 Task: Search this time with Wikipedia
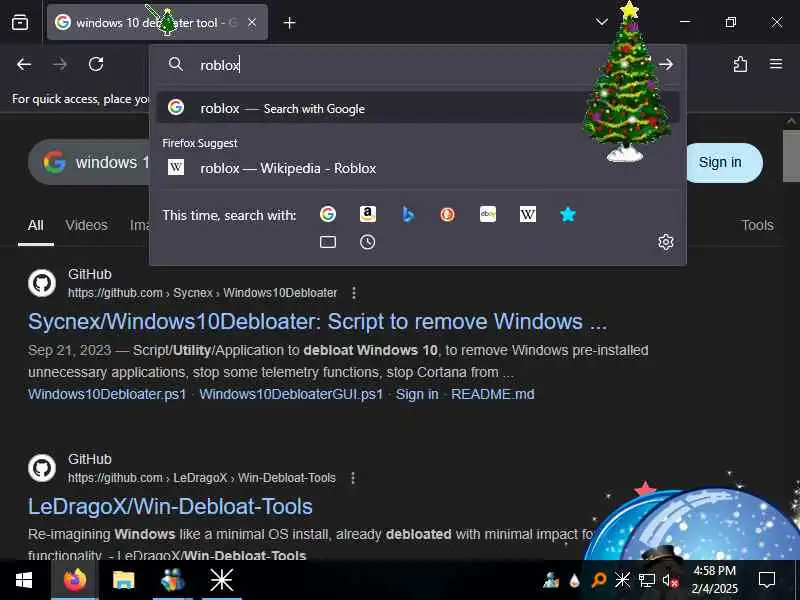pyautogui.click(x=528, y=214)
